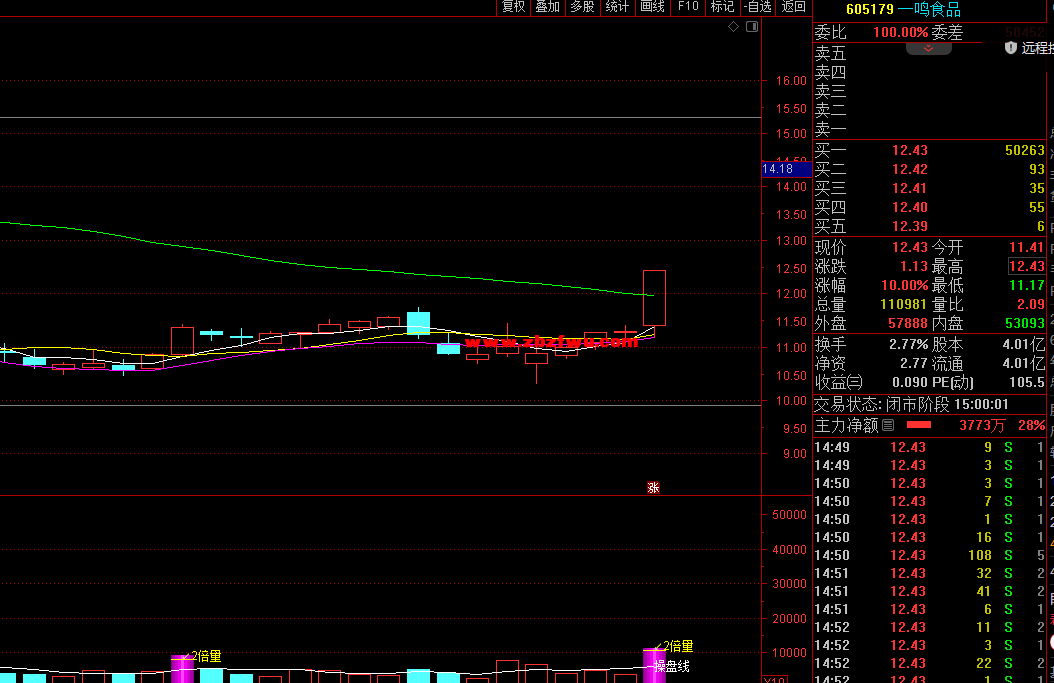This screenshot has height=683, width=1054.
Task: Select 叠加 overlay option in top toolbar
Action: tap(548, 7)
